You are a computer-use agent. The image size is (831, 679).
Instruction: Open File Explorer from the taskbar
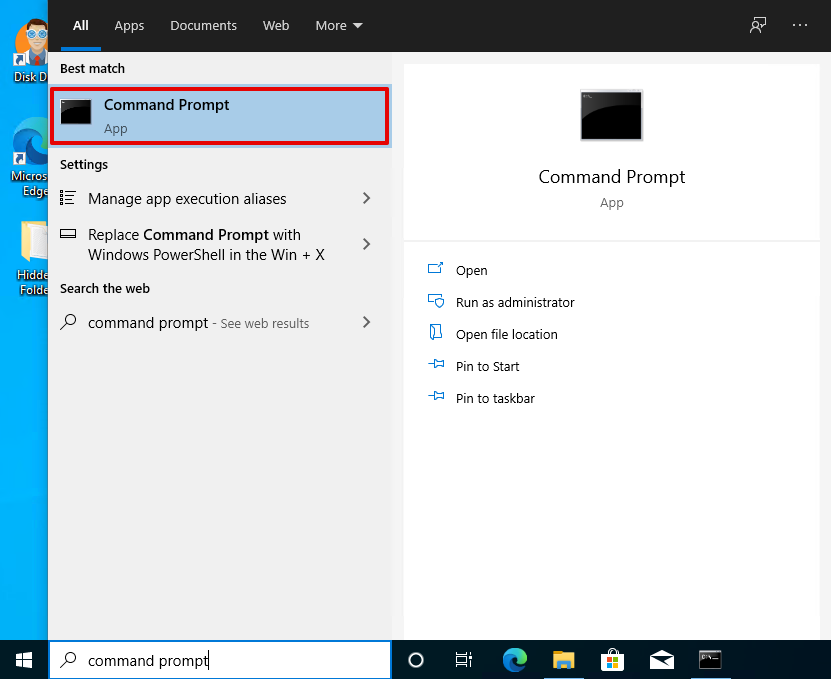[x=563, y=660]
